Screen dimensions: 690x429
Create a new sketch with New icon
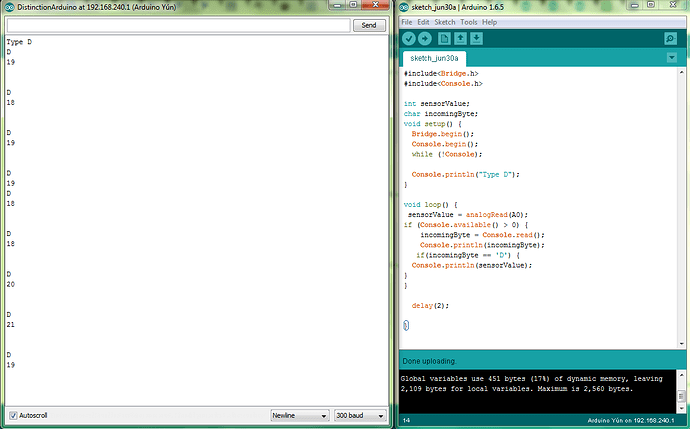coord(444,39)
